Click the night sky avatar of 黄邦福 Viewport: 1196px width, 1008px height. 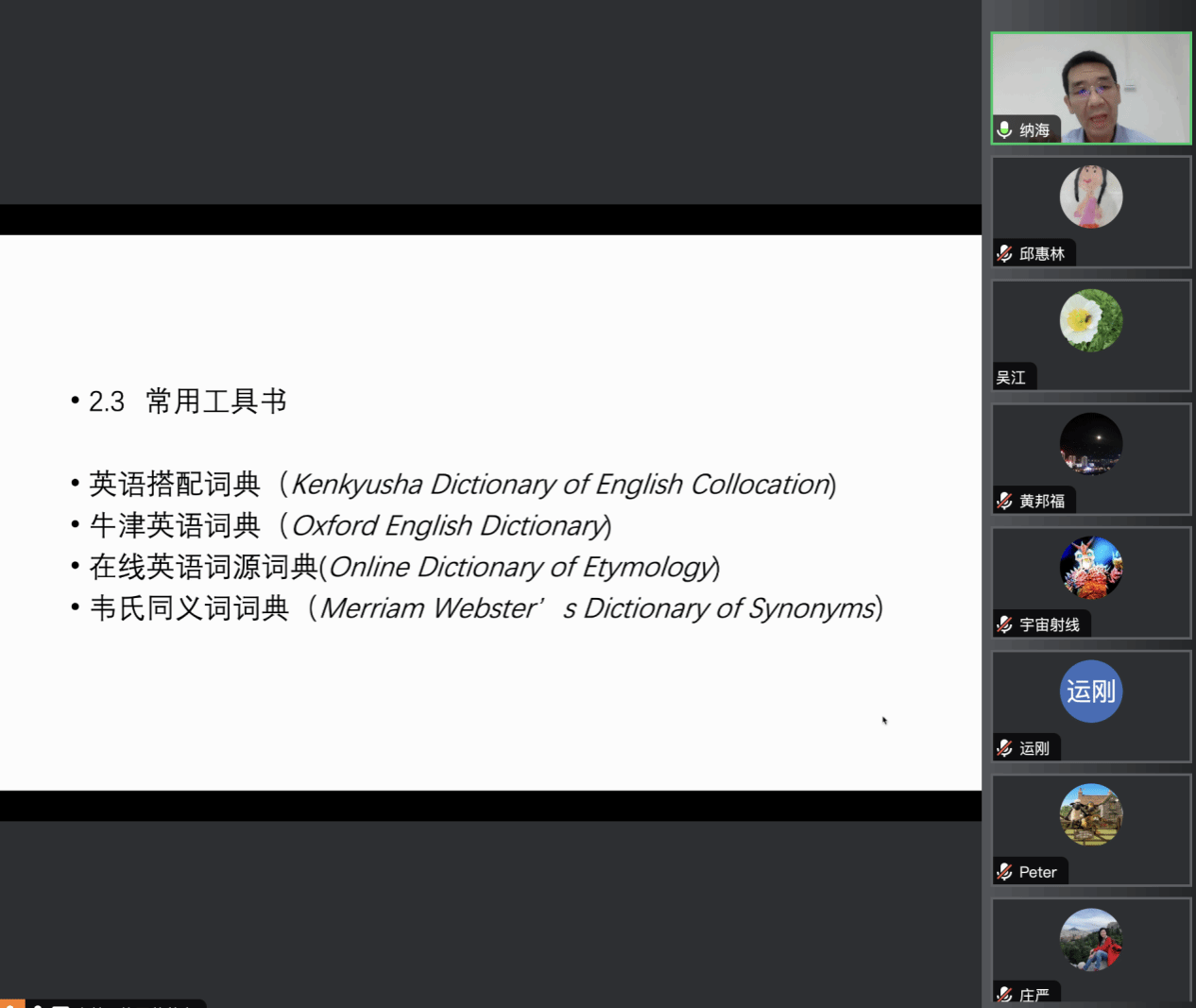tap(1090, 444)
